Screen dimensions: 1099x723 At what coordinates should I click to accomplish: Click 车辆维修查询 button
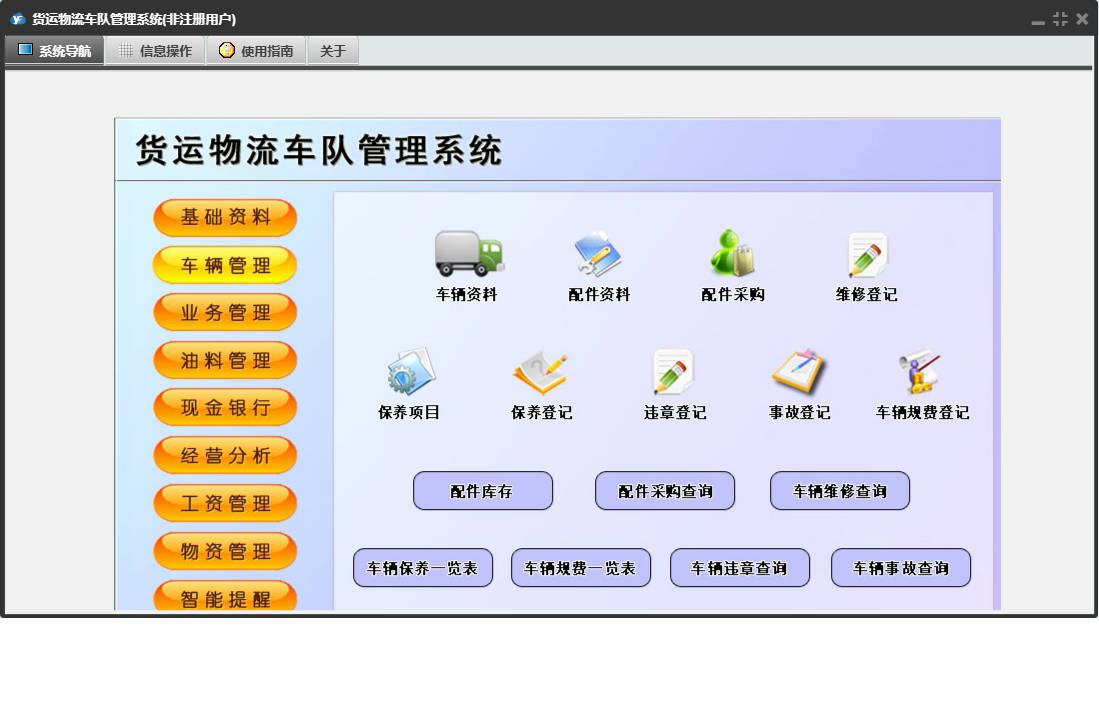click(x=840, y=490)
